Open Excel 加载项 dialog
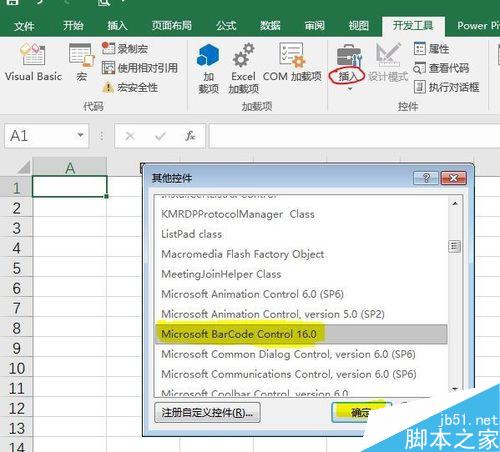The height and width of the screenshot is (452, 500). coord(243,69)
